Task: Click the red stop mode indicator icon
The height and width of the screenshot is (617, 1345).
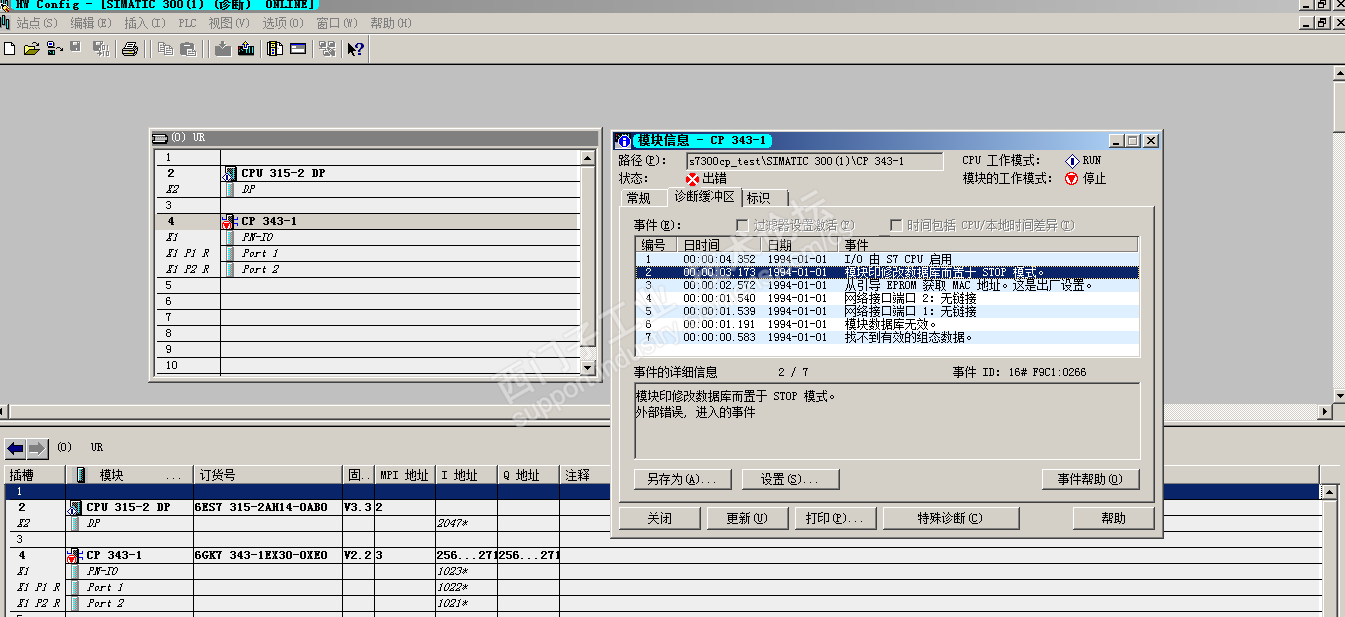Action: (x=1072, y=179)
